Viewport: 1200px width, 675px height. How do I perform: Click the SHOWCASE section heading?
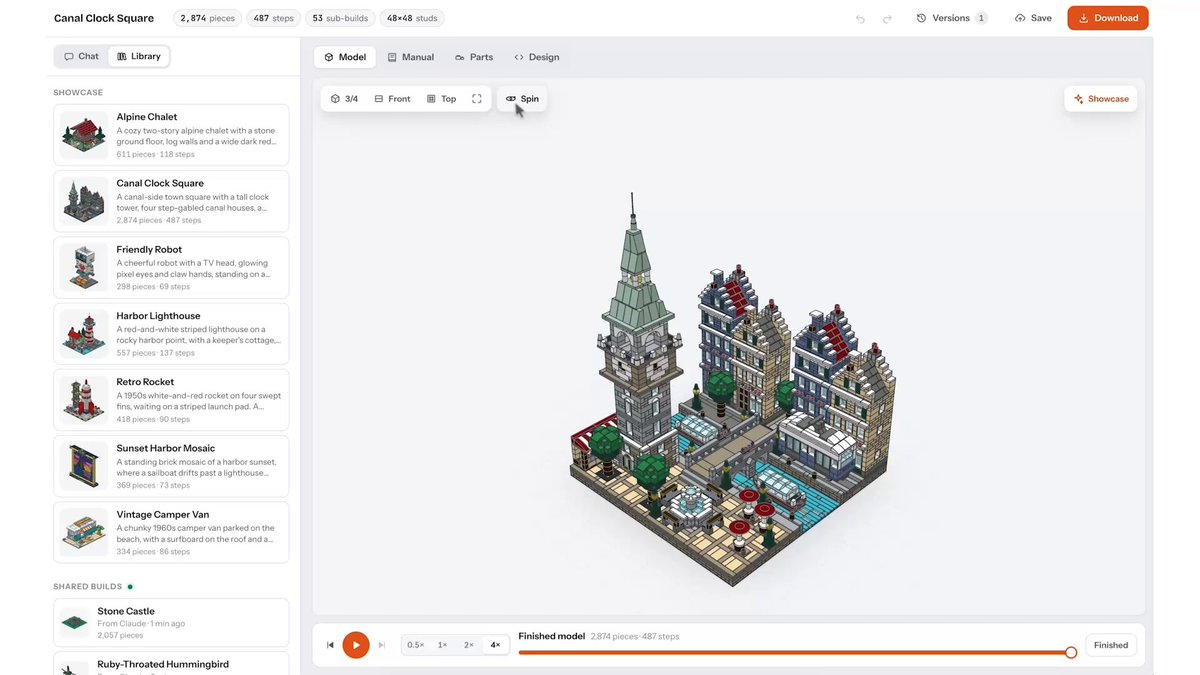pyautogui.click(x=78, y=92)
